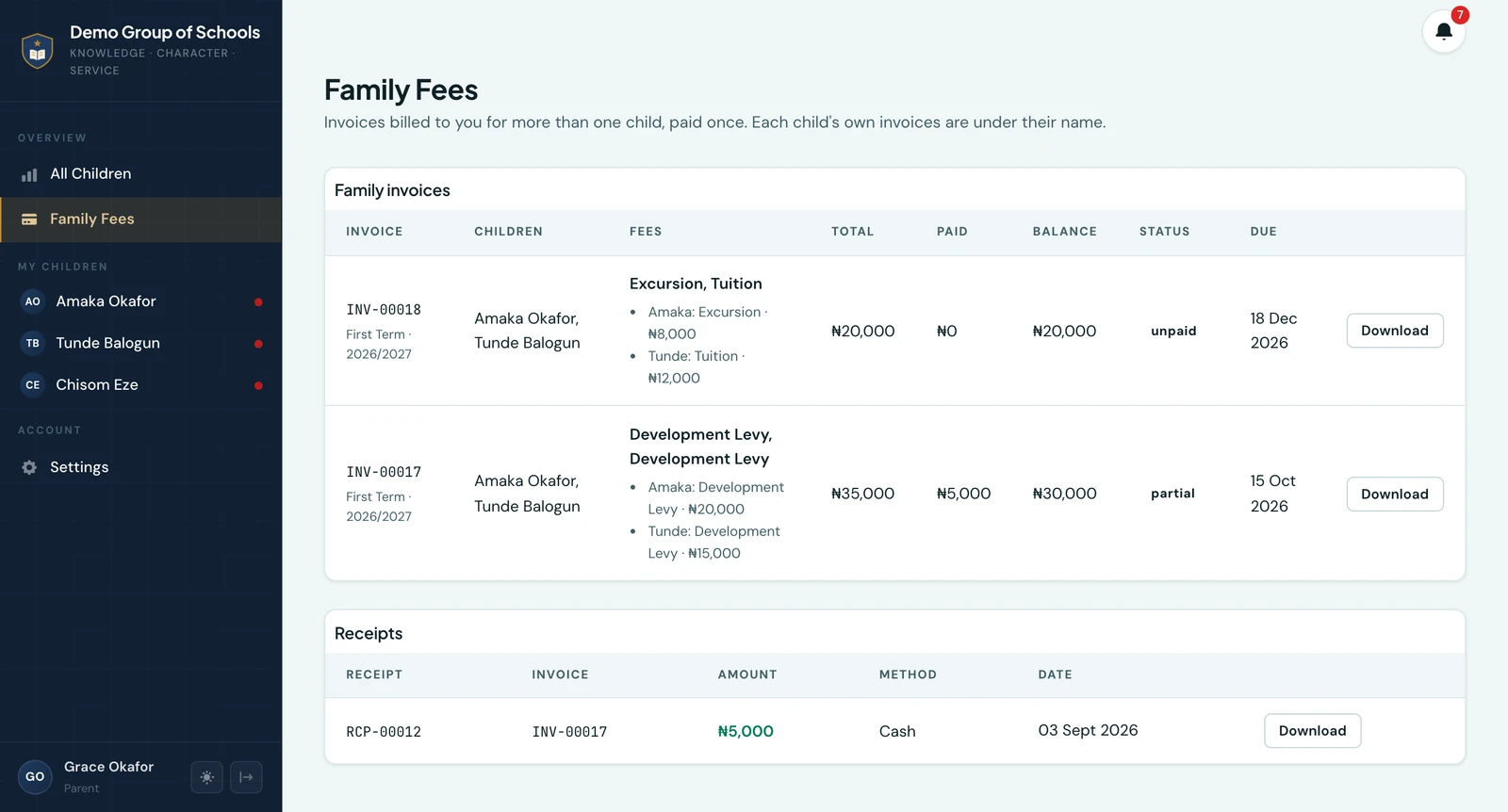Viewport: 1508px width, 812px height.
Task: Click the AO avatar badge
Action: [x=33, y=301]
